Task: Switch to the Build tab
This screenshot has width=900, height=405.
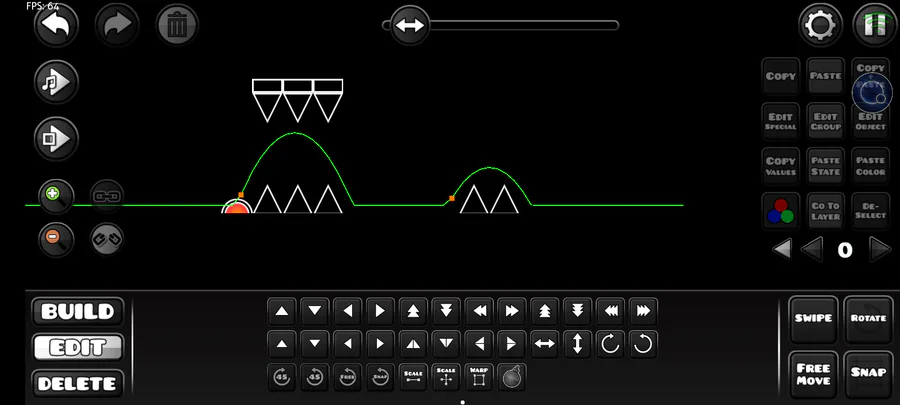Action: tap(77, 311)
